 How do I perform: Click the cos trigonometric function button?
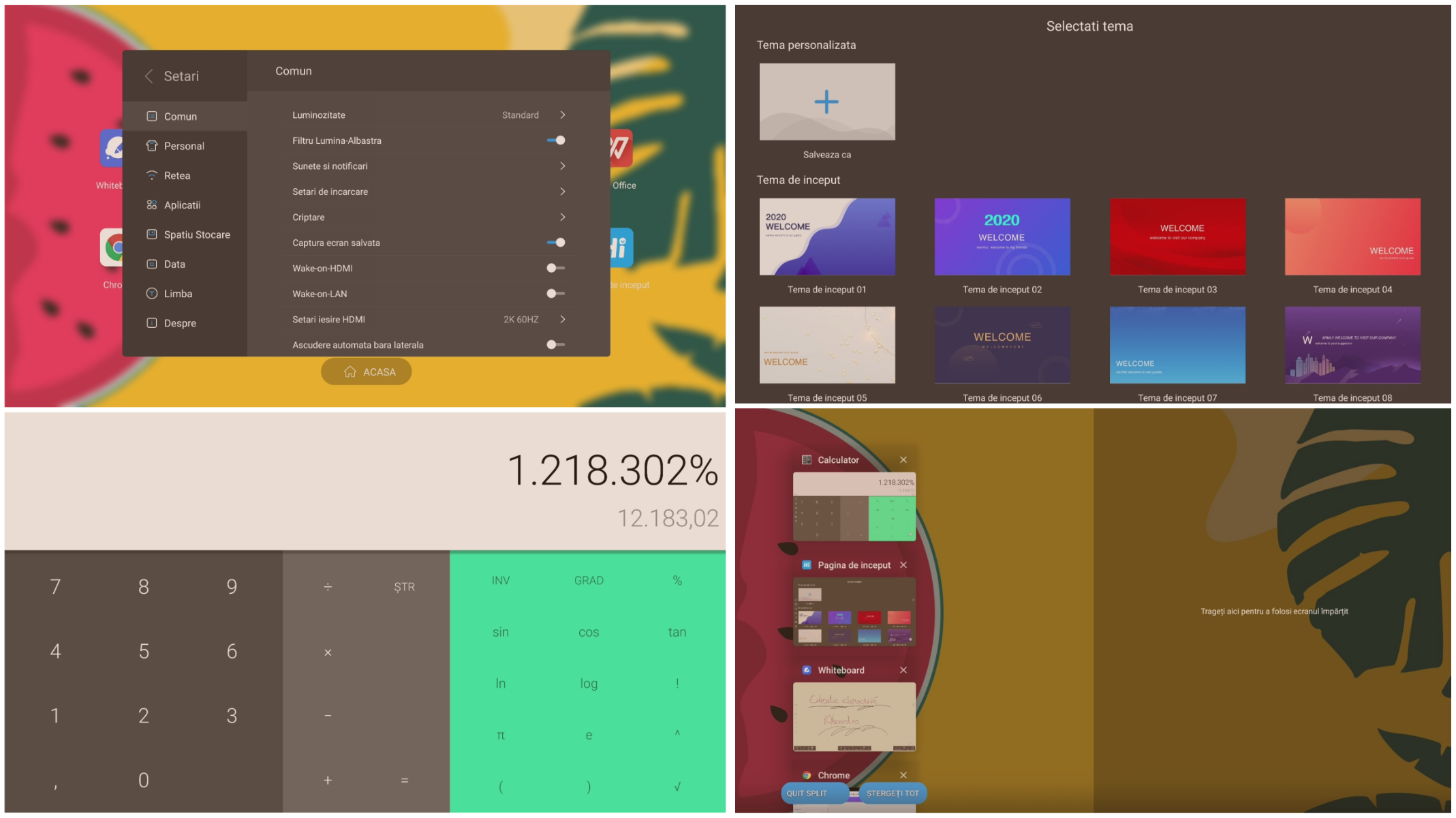pos(588,631)
